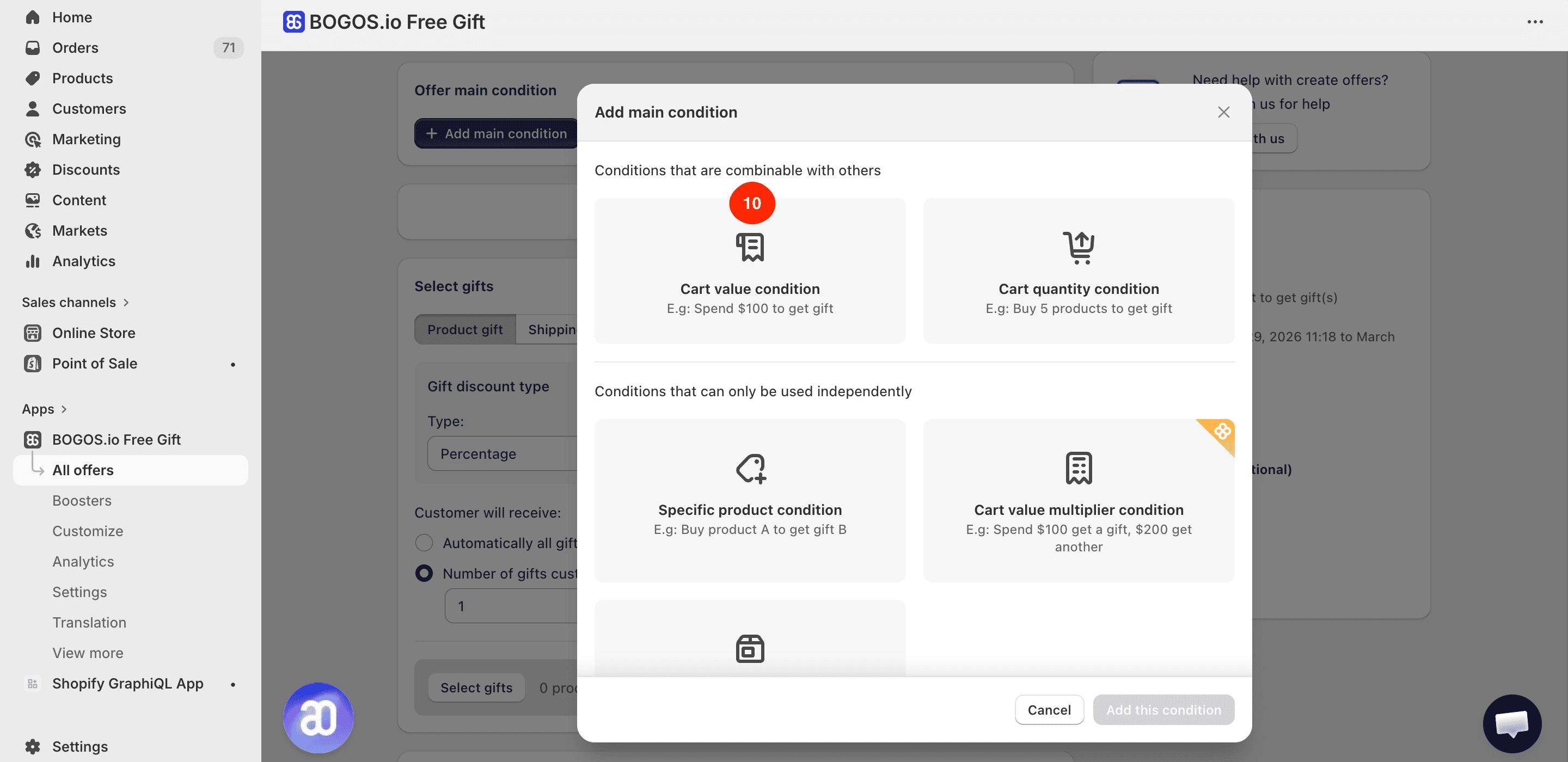This screenshot has width=1568, height=762.
Task: Select Number of gifts customer radio option
Action: click(x=424, y=573)
